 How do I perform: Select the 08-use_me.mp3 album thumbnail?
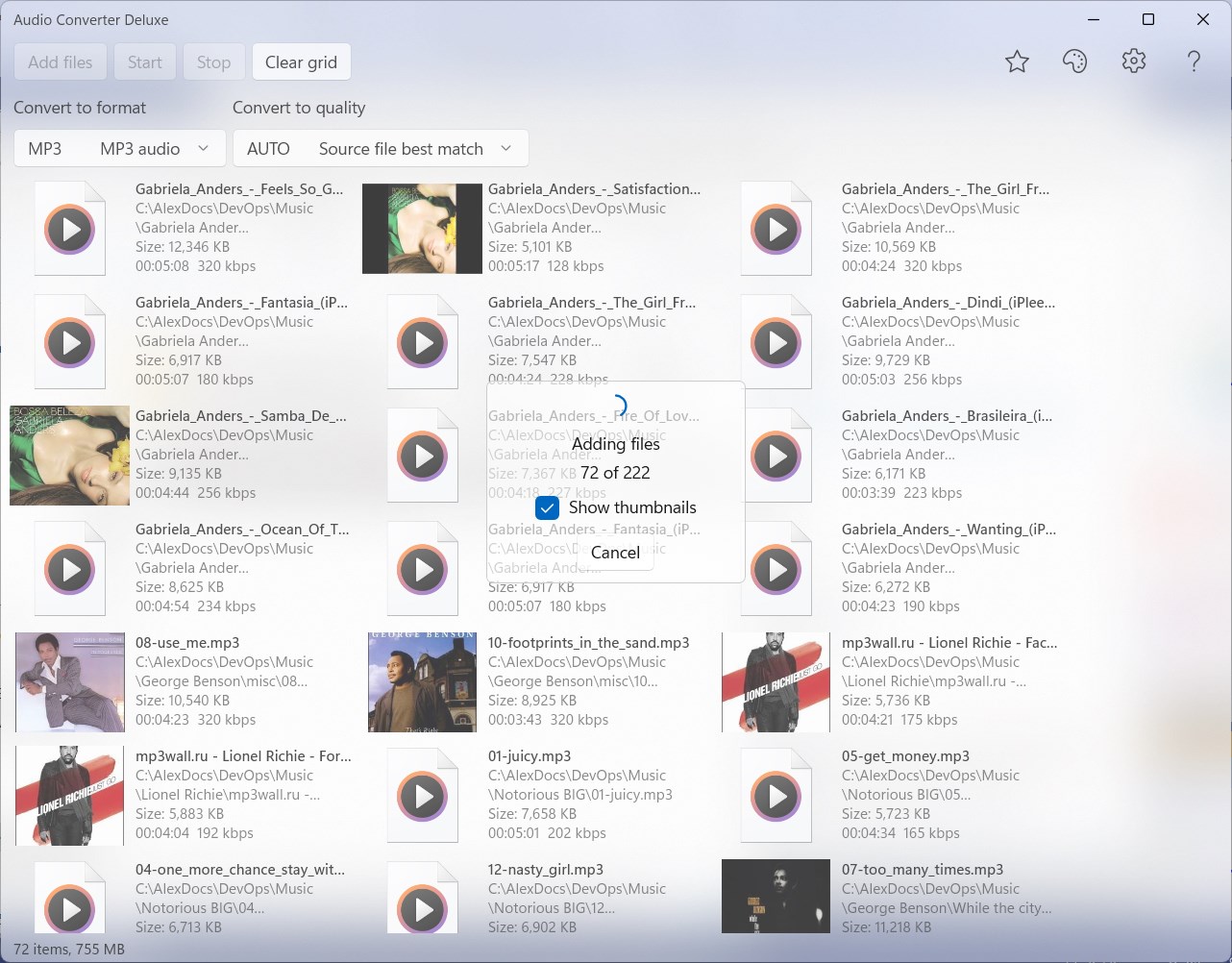pyautogui.click(x=70, y=682)
